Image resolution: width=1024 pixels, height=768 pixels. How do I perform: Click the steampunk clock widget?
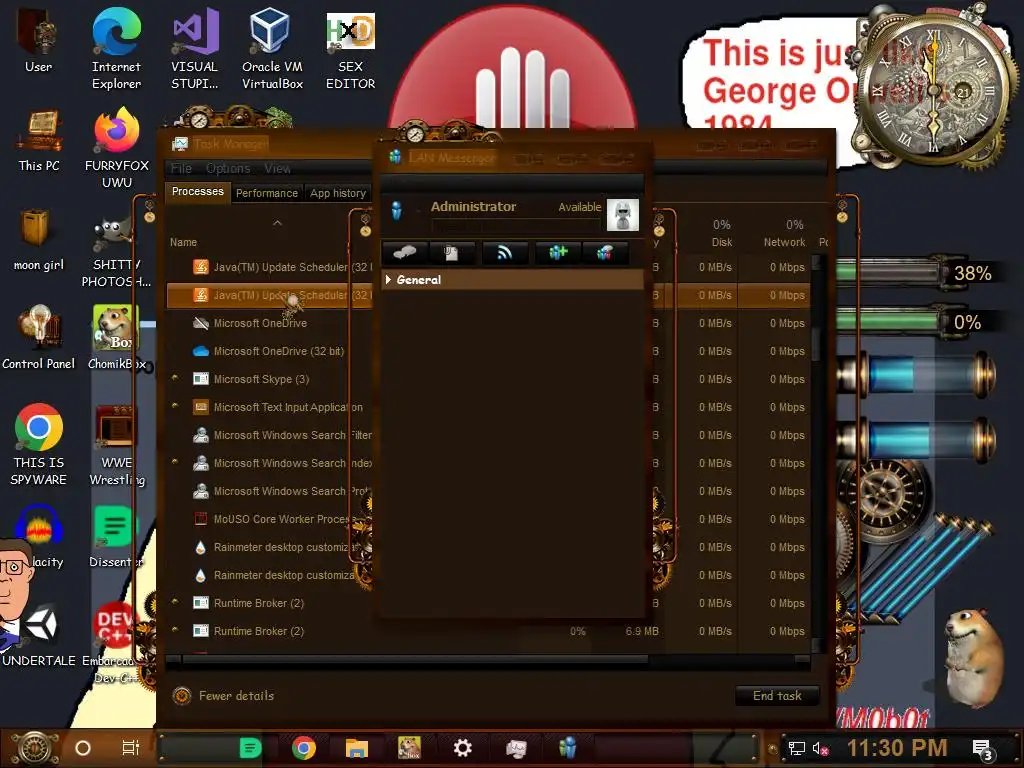pos(933,91)
